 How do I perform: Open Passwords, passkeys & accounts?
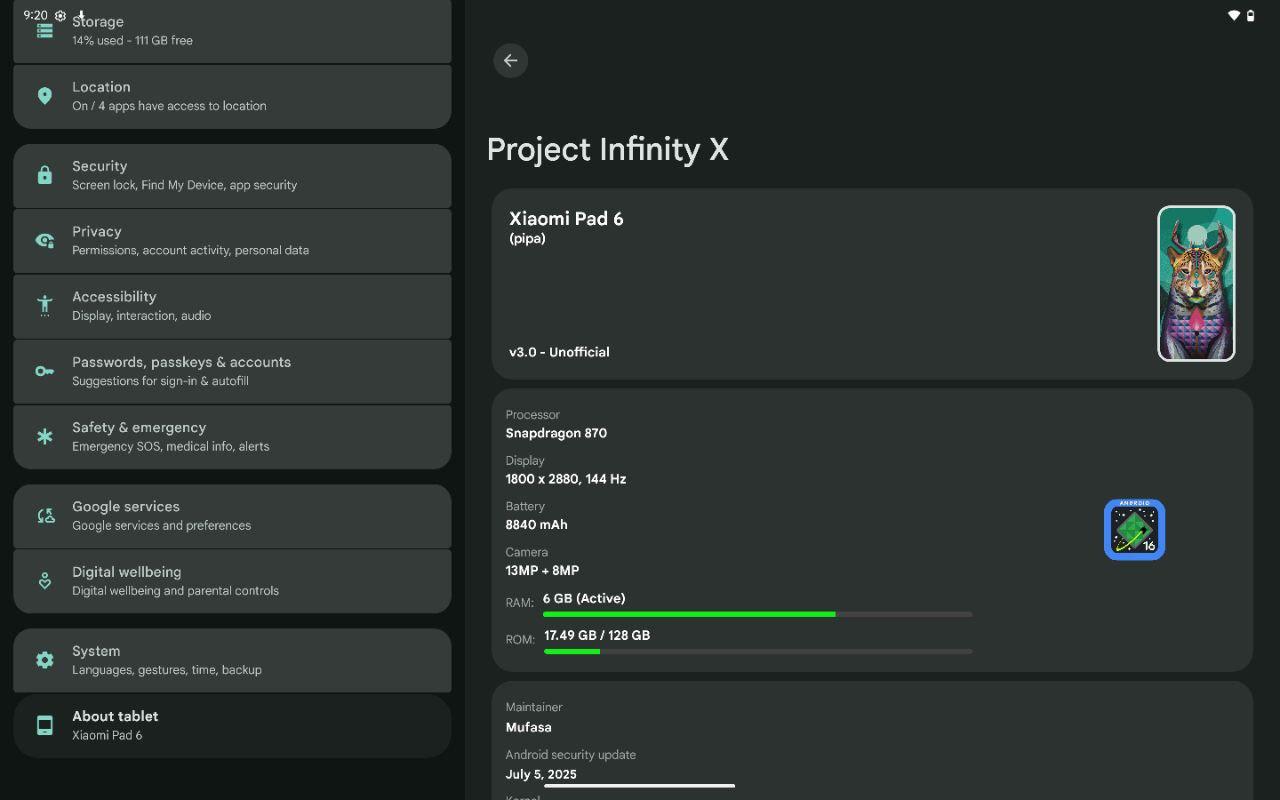tap(232, 371)
